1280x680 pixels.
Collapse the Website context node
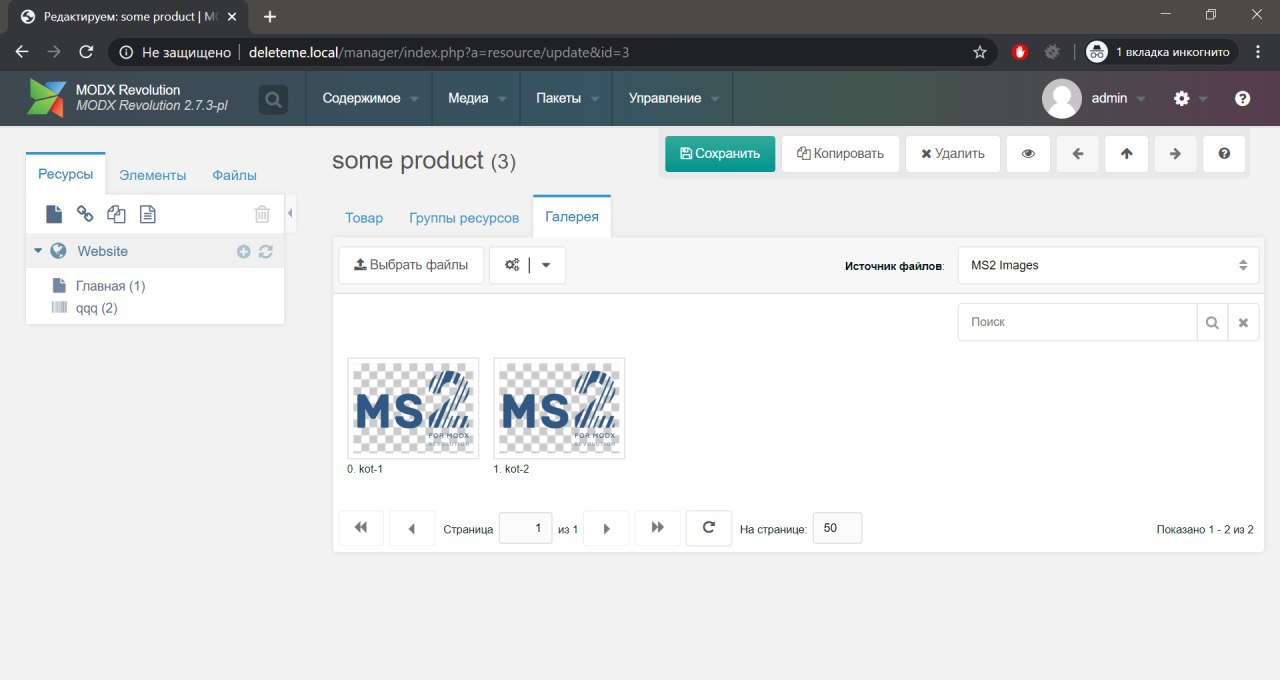tap(38, 251)
